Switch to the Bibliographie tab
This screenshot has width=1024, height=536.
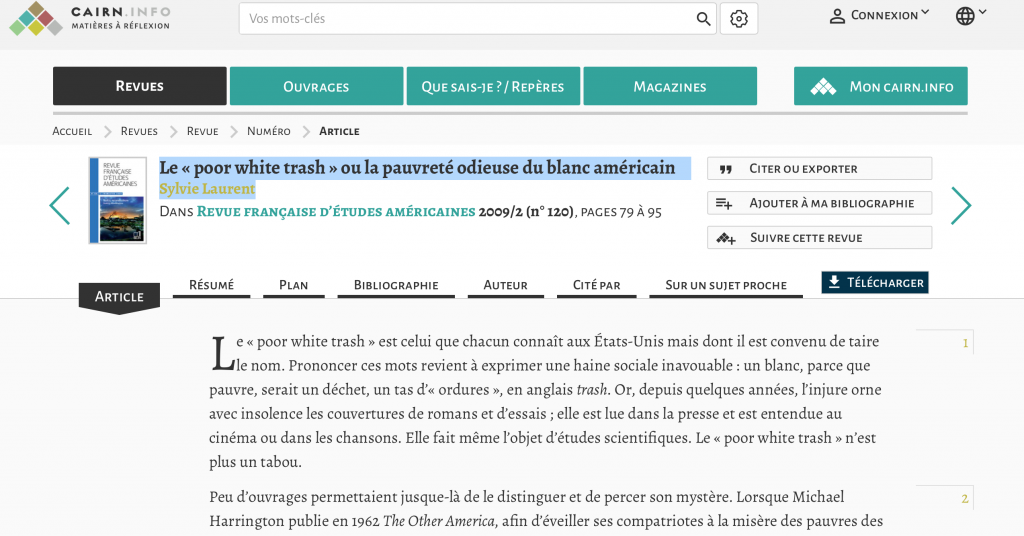coord(396,285)
